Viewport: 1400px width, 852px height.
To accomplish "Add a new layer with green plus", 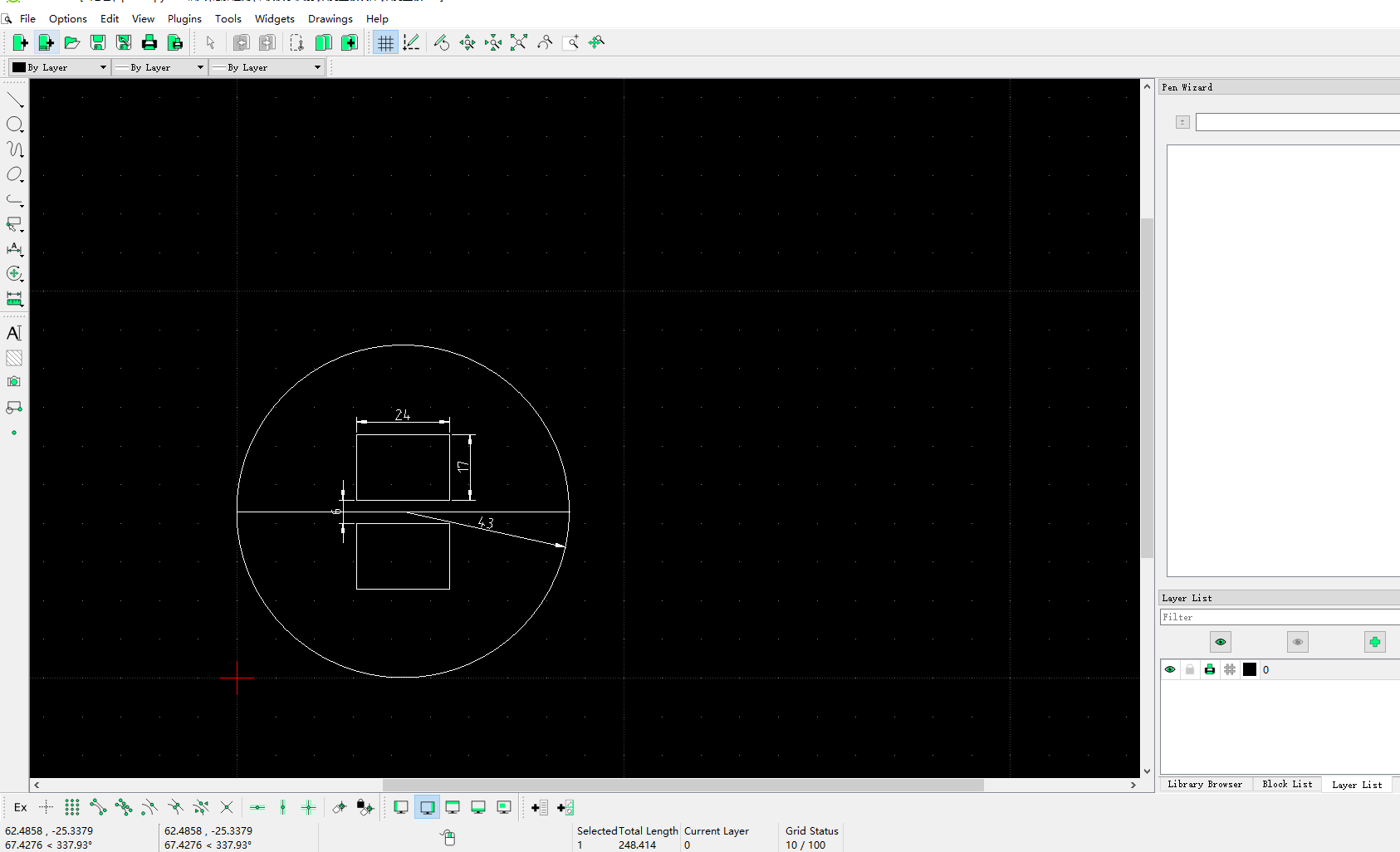I will [1374, 642].
